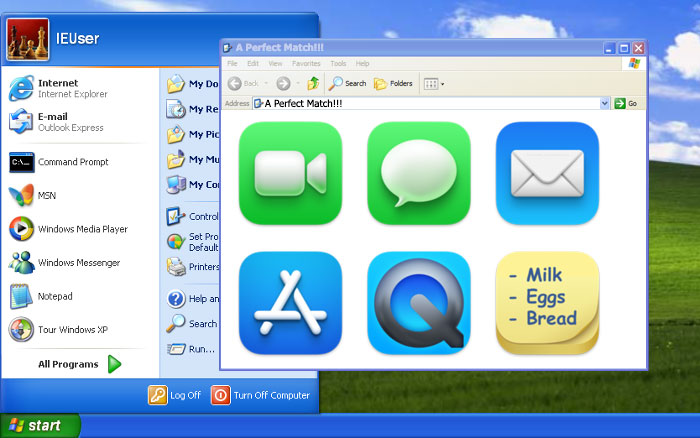700x438 pixels.
Task: Launch Windows Media Player
Action: tap(68, 229)
